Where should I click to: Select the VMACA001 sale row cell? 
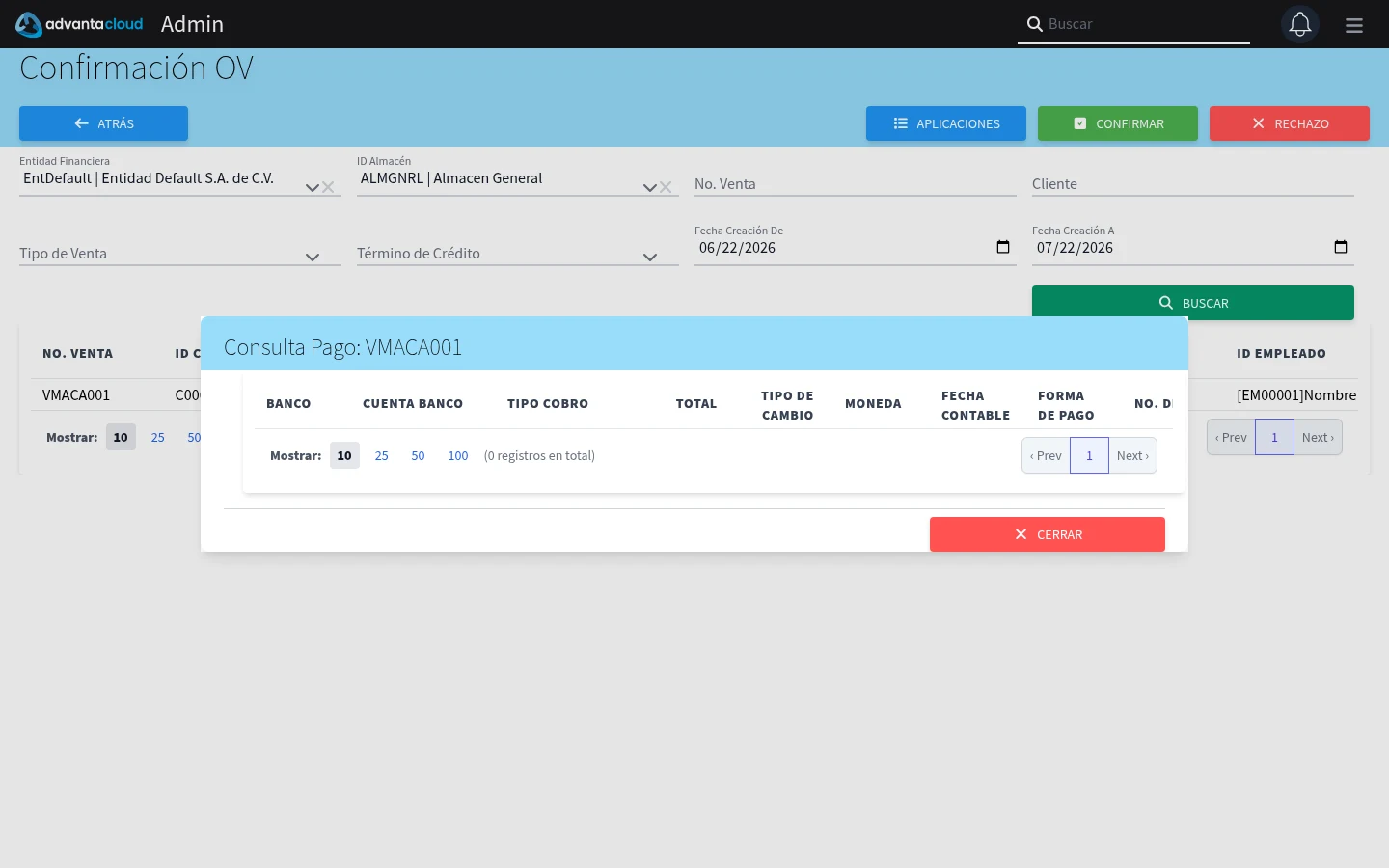tap(76, 394)
